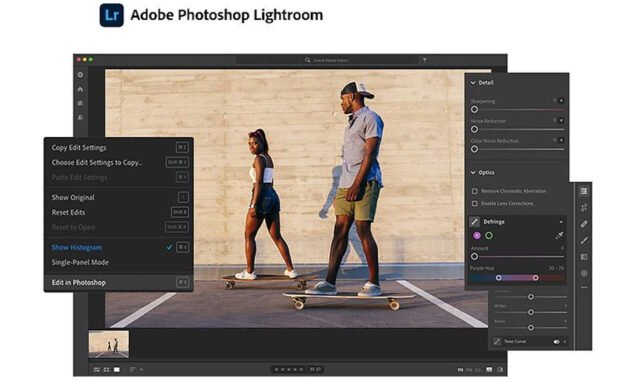Screen dimensions: 630x380
Task: Click the Blacks slider handle
Action: [531, 328]
